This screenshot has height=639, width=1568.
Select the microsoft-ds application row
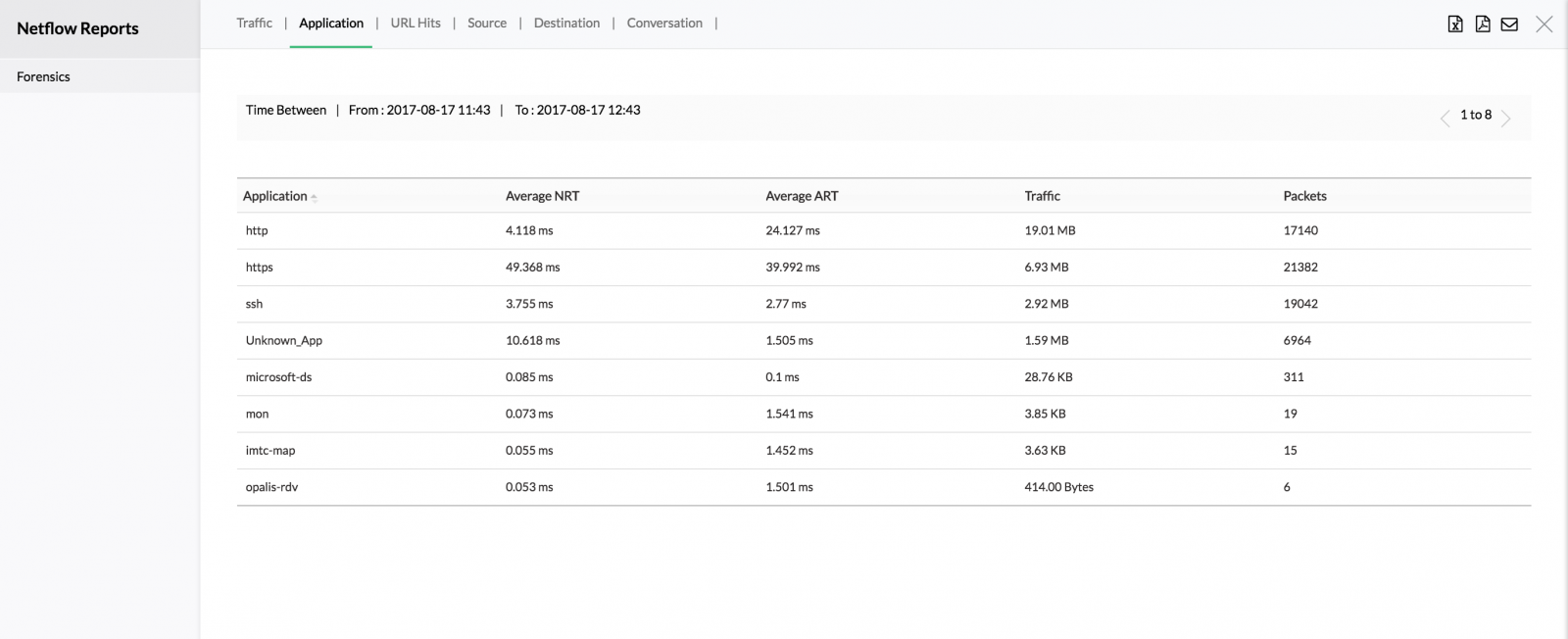click(x=278, y=377)
